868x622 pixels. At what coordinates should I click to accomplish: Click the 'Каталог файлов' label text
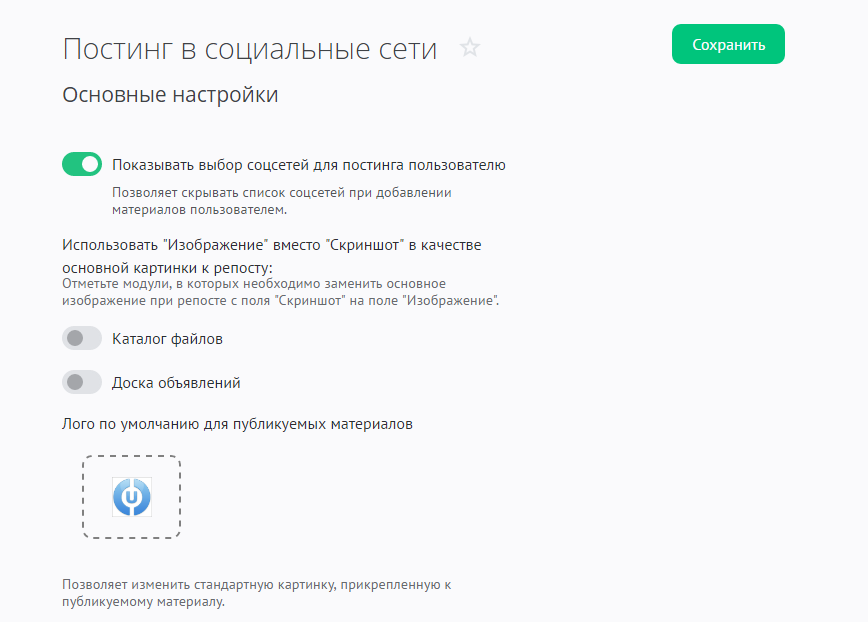167,339
